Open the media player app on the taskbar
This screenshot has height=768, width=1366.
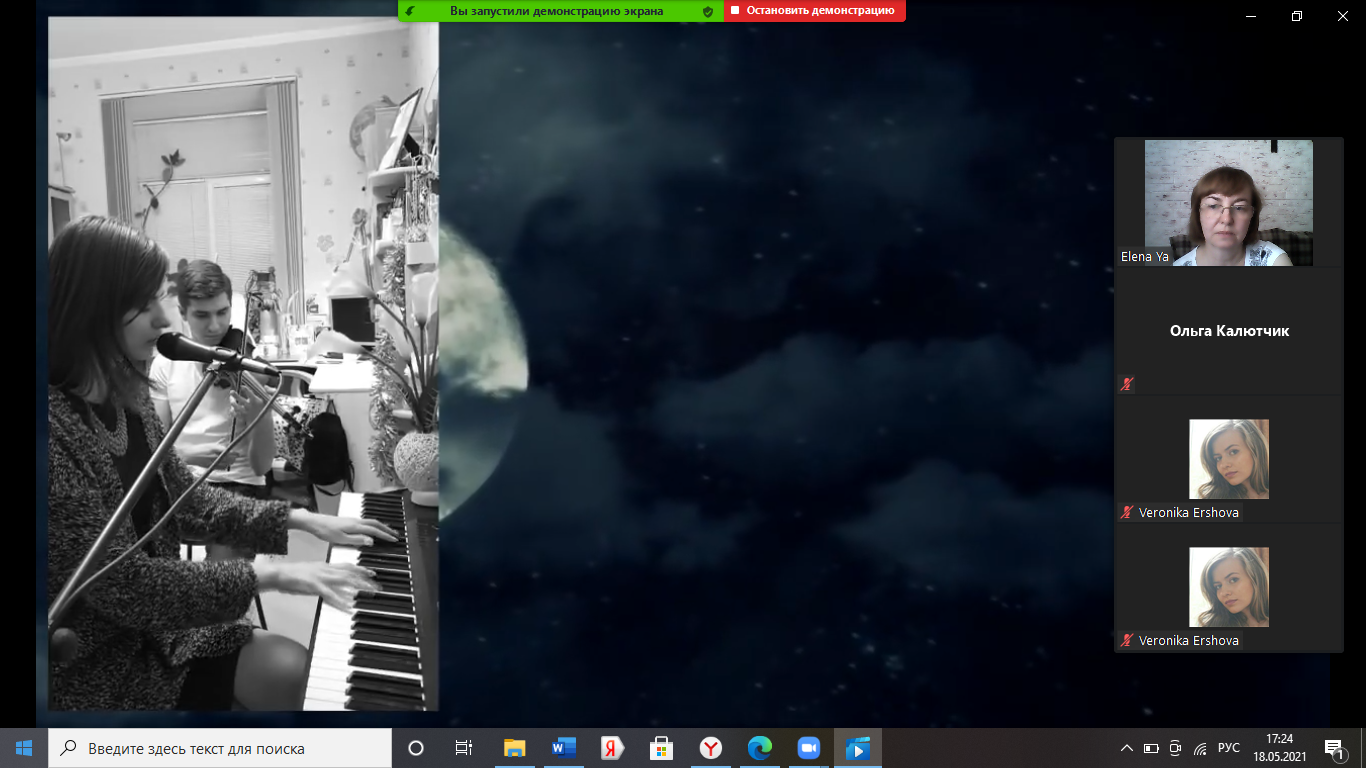858,748
